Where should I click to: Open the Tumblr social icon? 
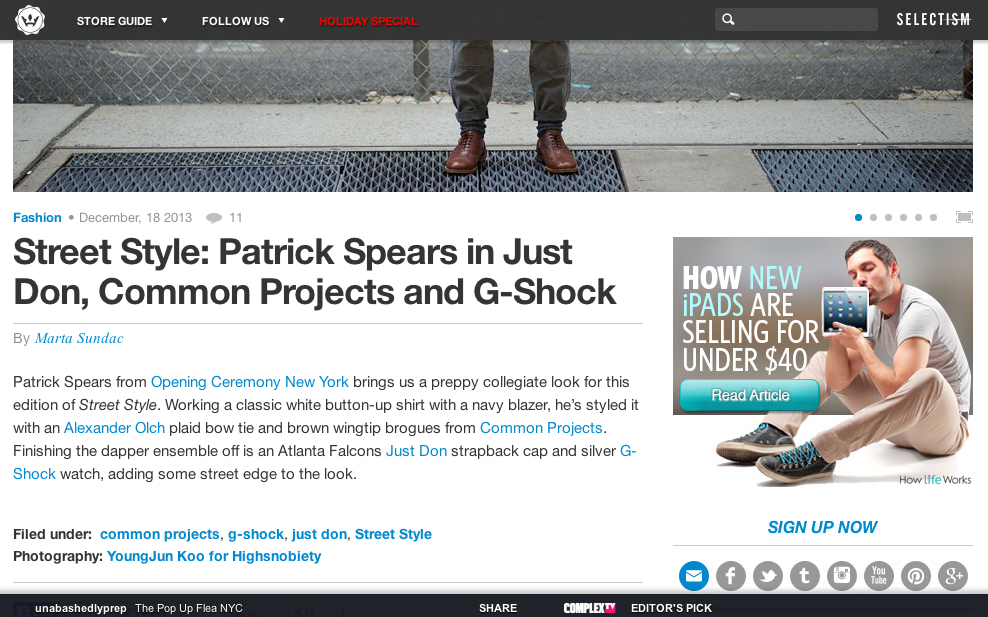[805, 575]
